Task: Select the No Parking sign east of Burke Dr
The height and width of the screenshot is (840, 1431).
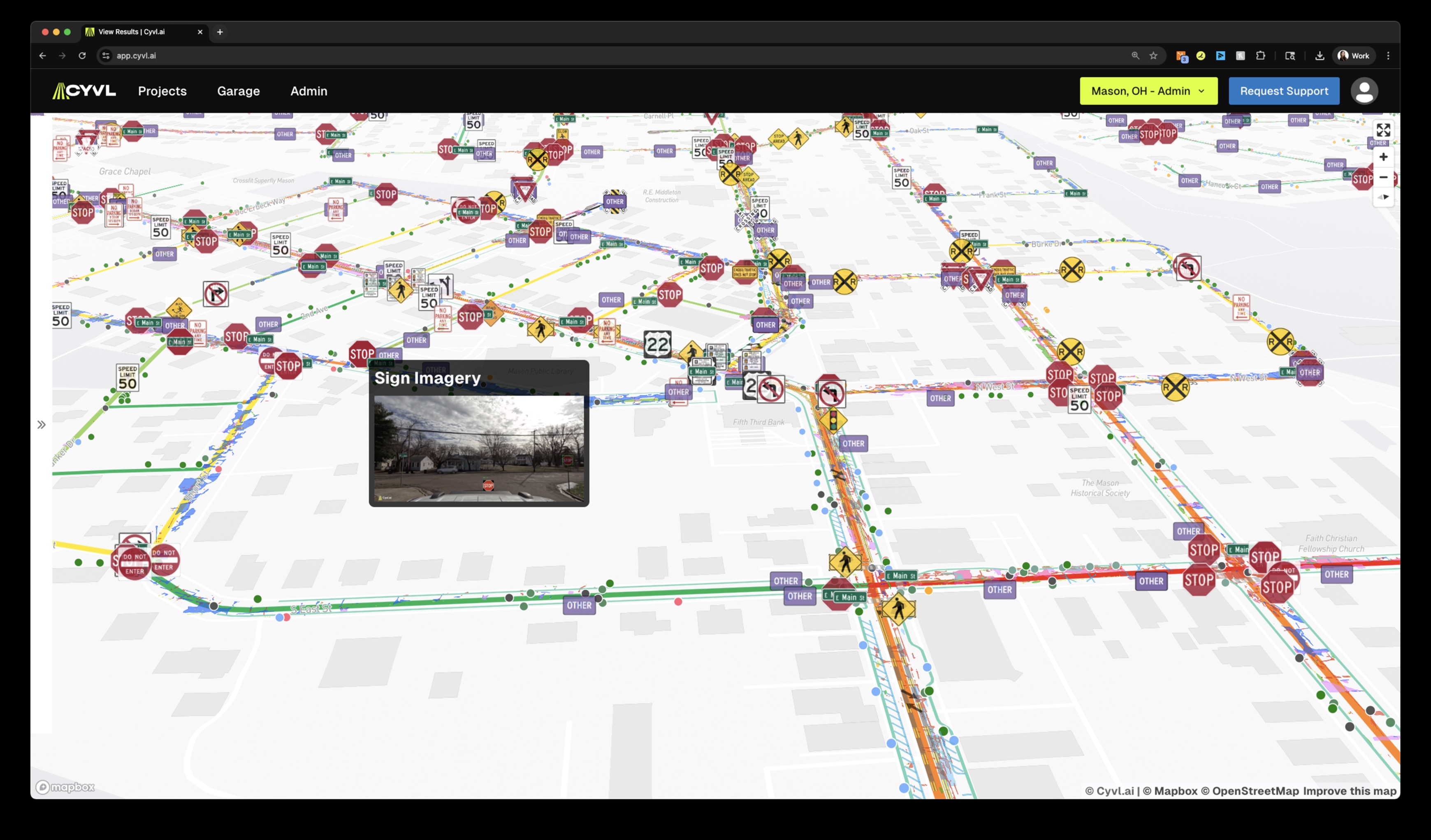Action: coord(1241,307)
